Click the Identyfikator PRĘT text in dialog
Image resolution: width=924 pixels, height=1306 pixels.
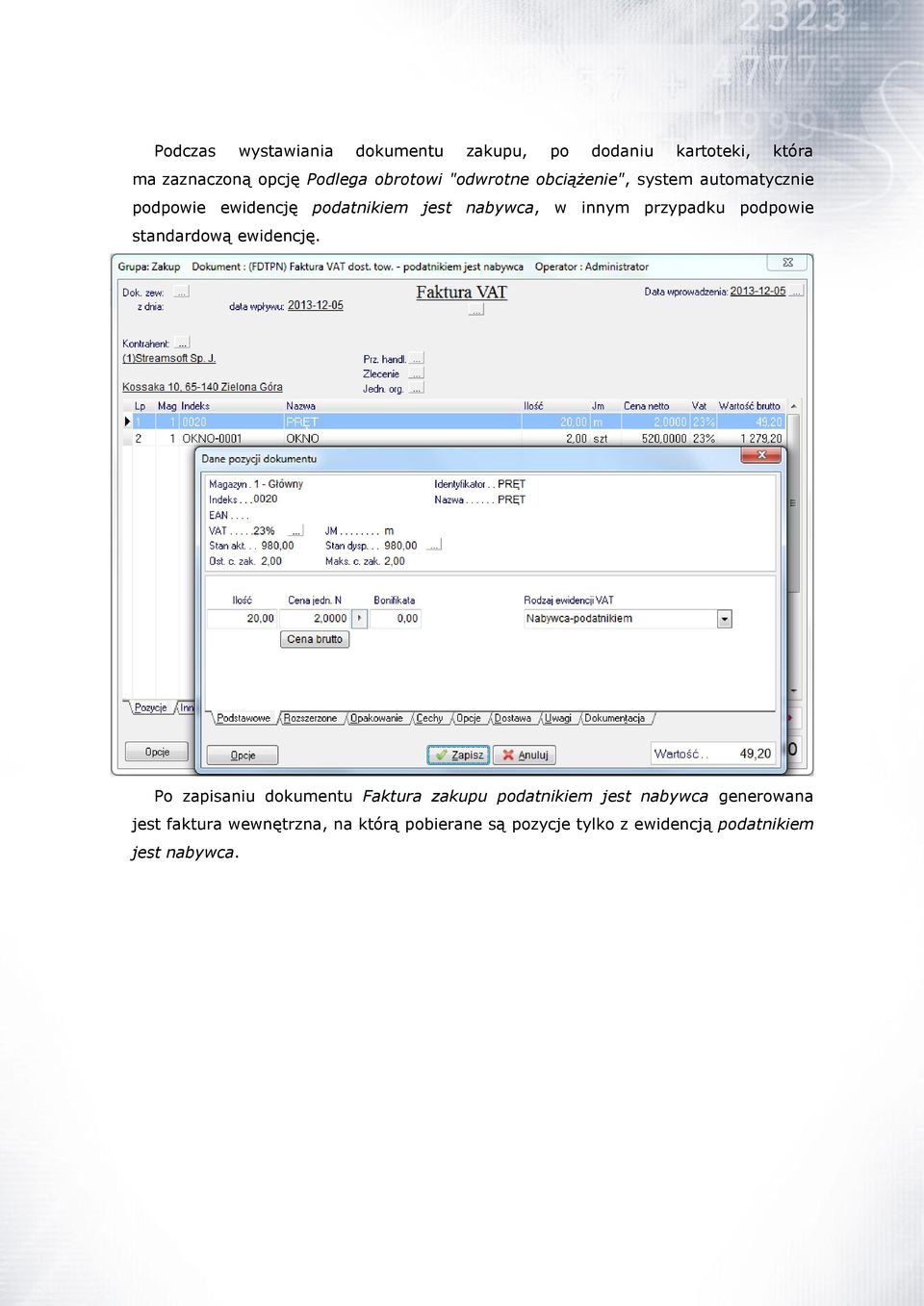pos(479,484)
